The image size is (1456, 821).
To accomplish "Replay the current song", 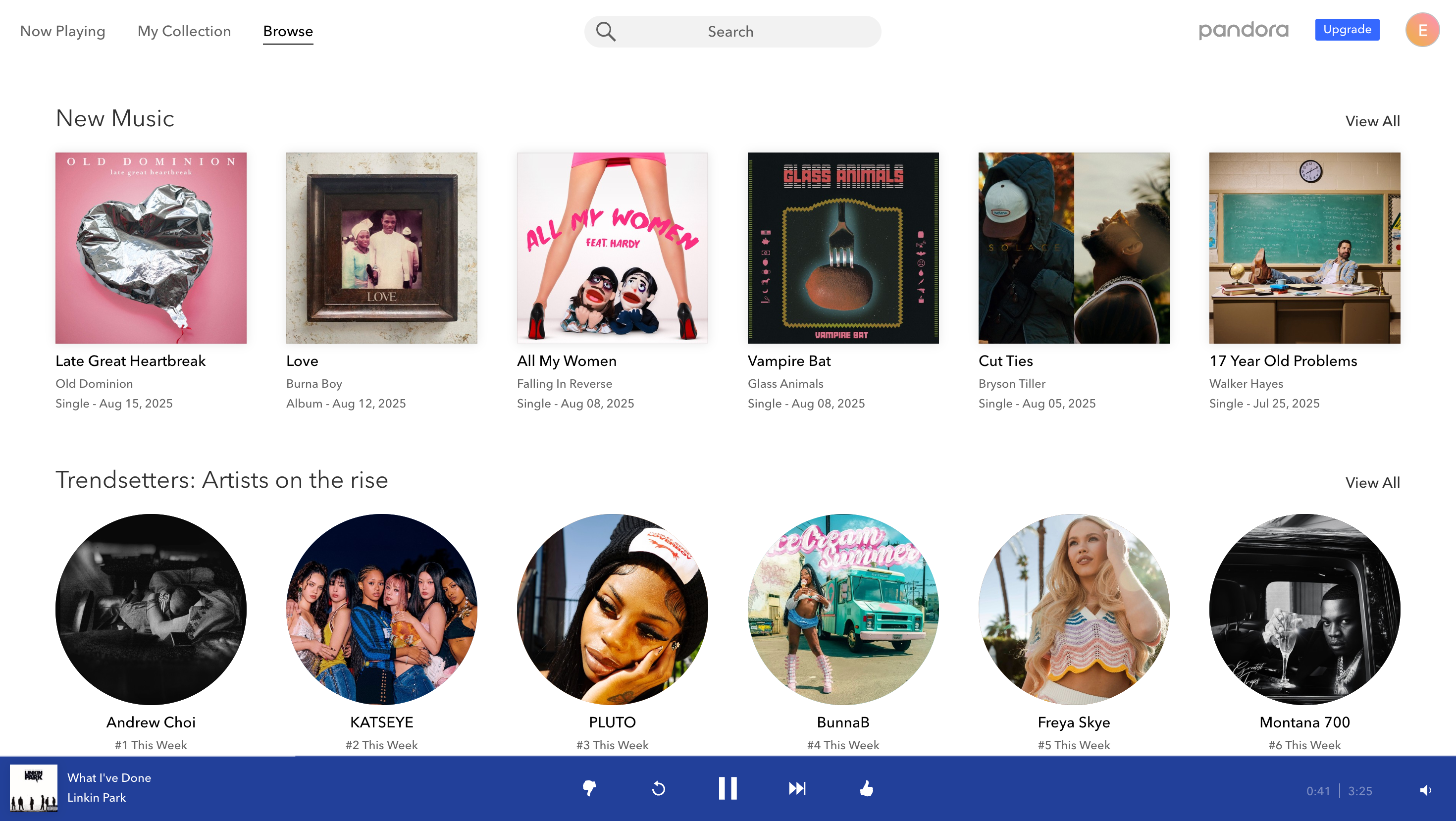I will click(659, 788).
